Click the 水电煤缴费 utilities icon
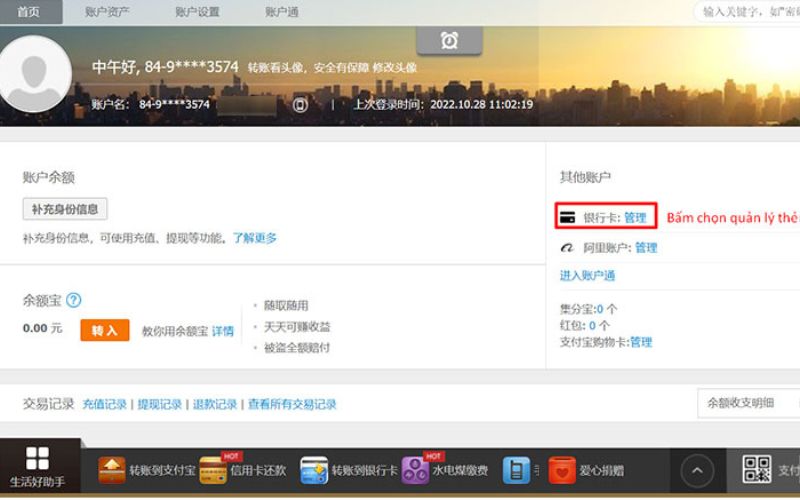The image size is (800, 500). pyautogui.click(x=415, y=470)
